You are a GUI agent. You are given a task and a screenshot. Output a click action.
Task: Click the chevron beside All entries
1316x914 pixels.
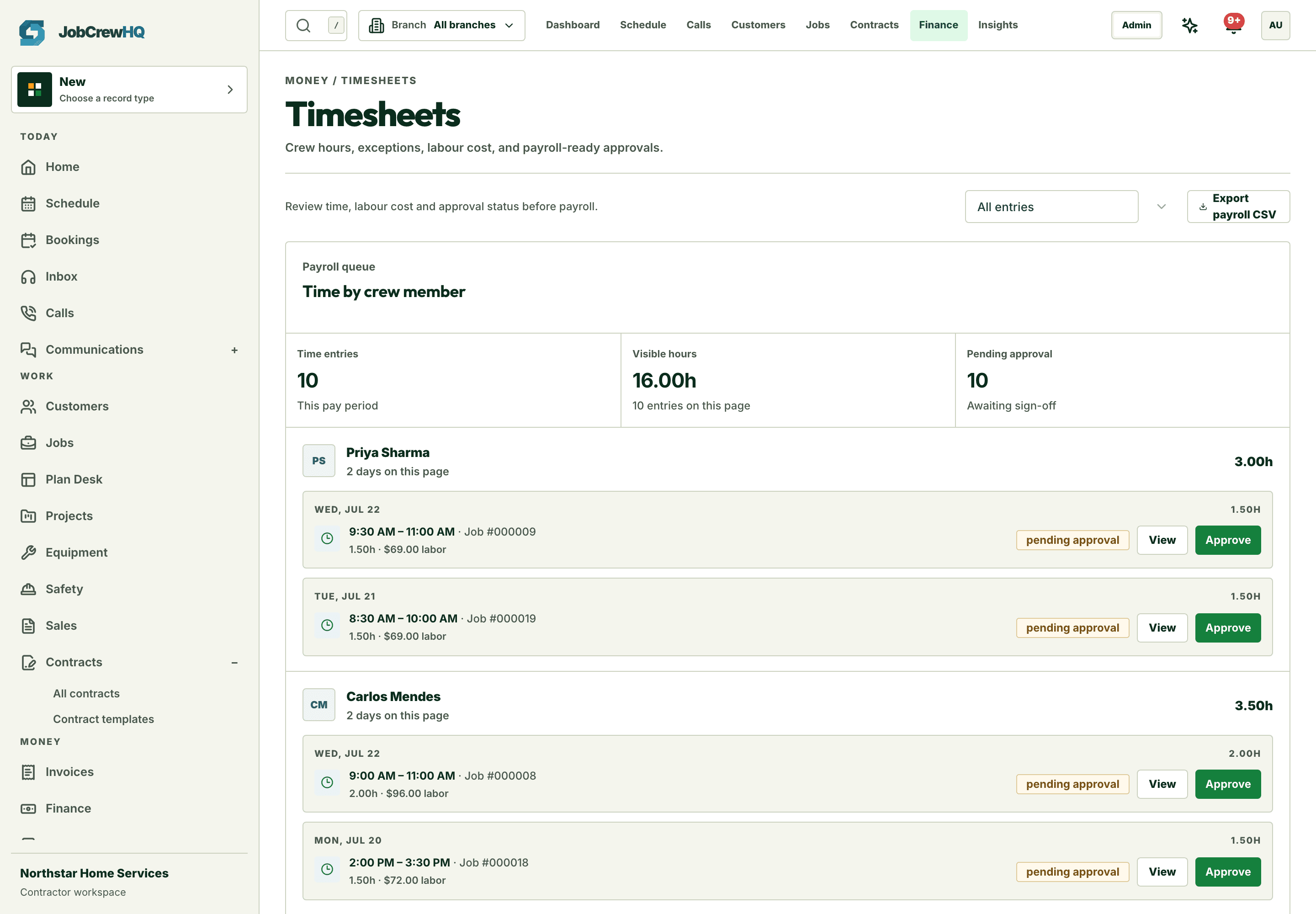(1162, 207)
